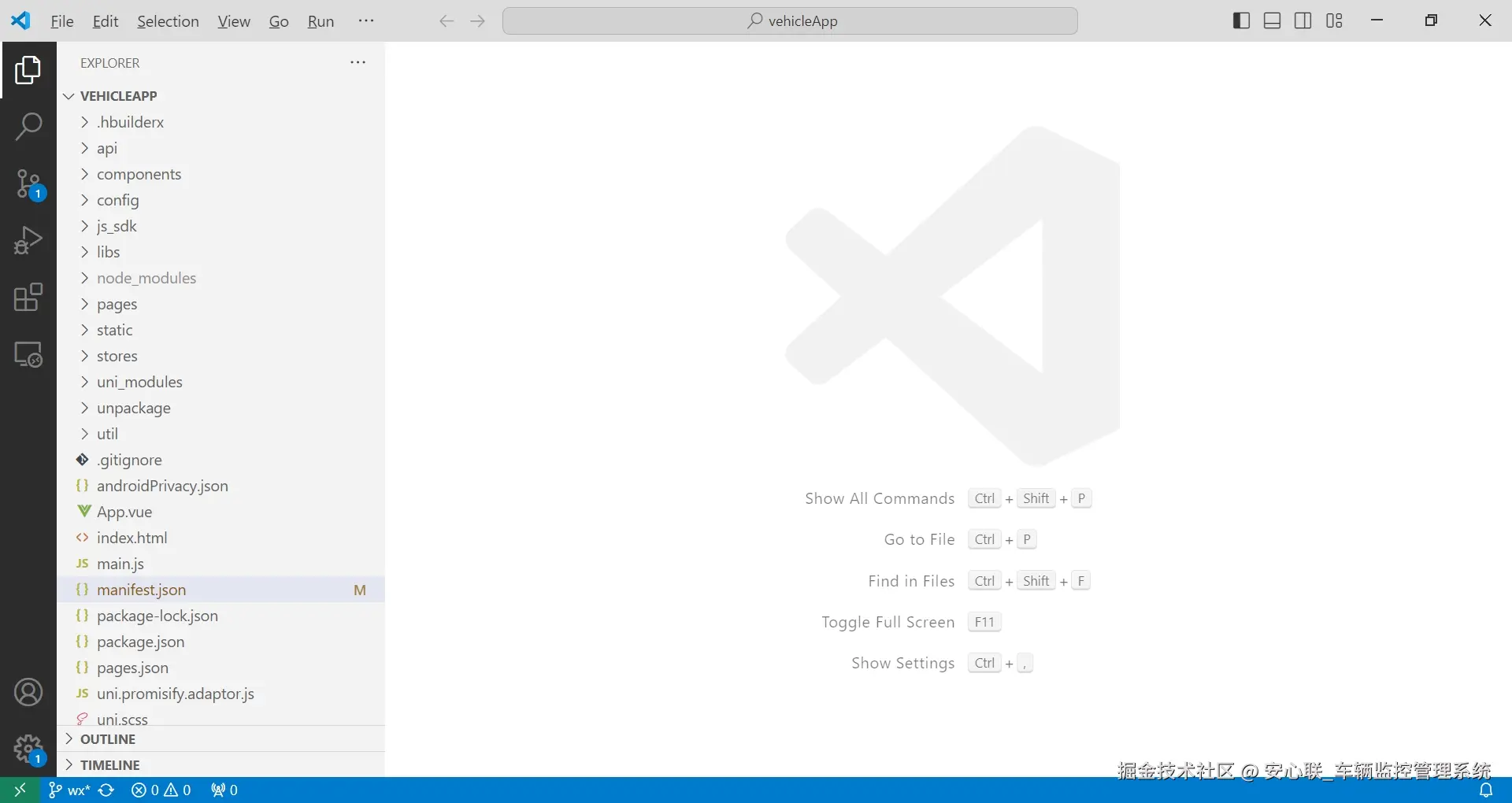This screenshot has width=1512, height=803.
Task: Go forward with the right arrow
Action: pyautogui.click(x=477, y=21)
